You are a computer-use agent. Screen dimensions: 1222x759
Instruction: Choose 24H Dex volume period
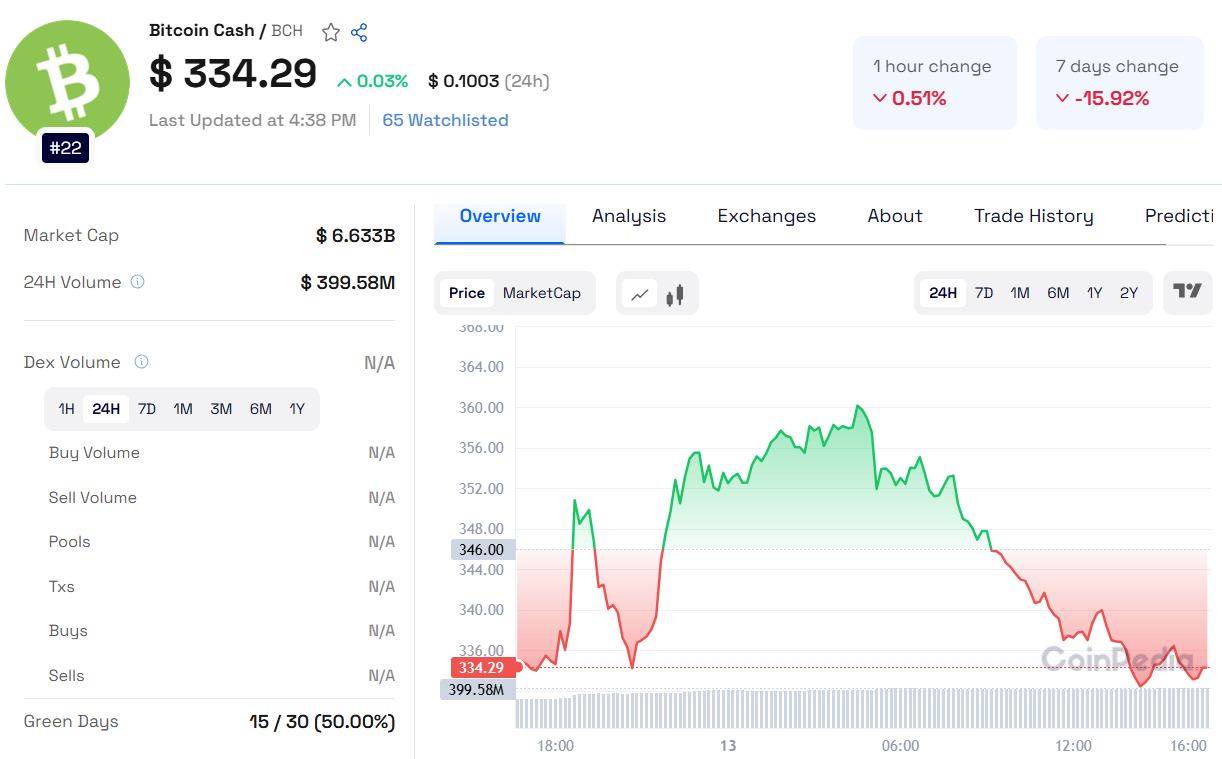coord(106,409)
